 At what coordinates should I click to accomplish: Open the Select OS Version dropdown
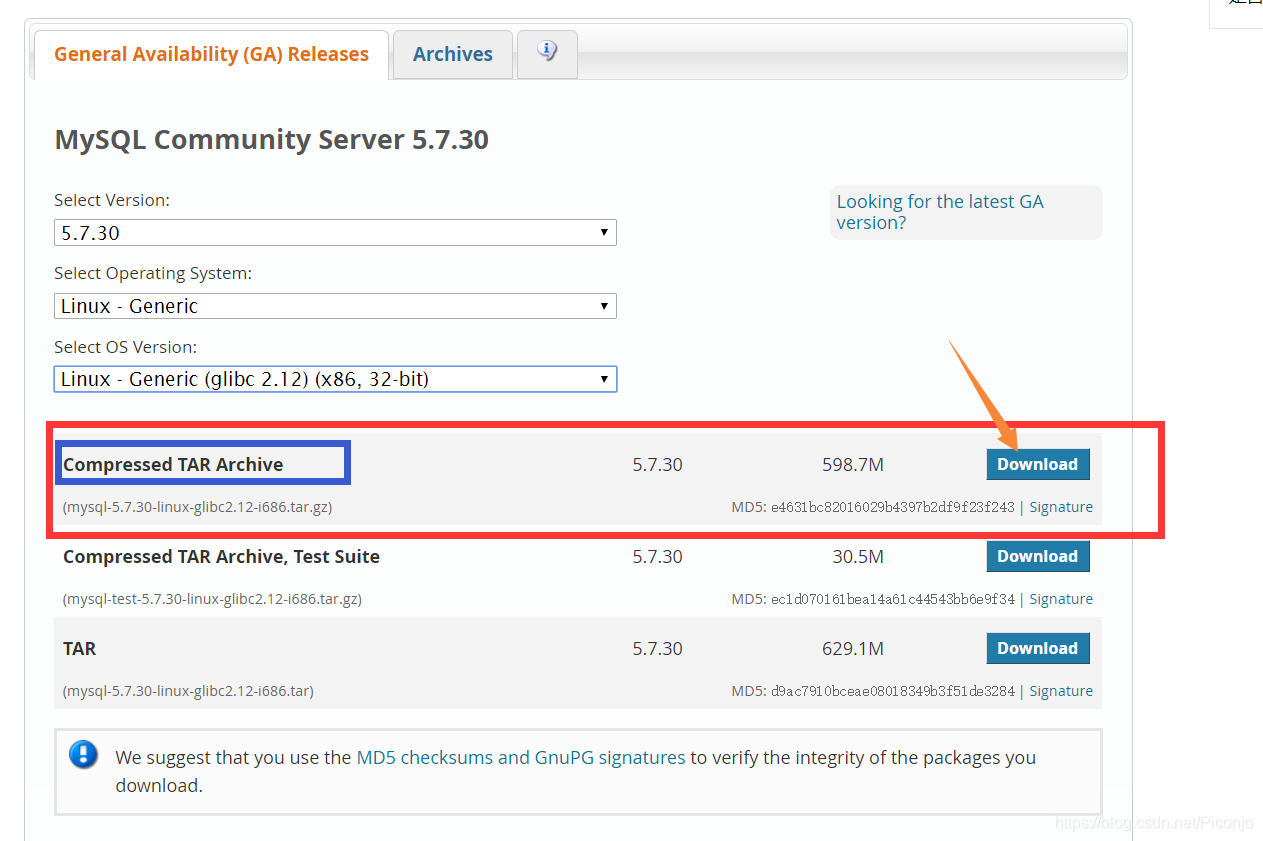(x=335, y=379)
